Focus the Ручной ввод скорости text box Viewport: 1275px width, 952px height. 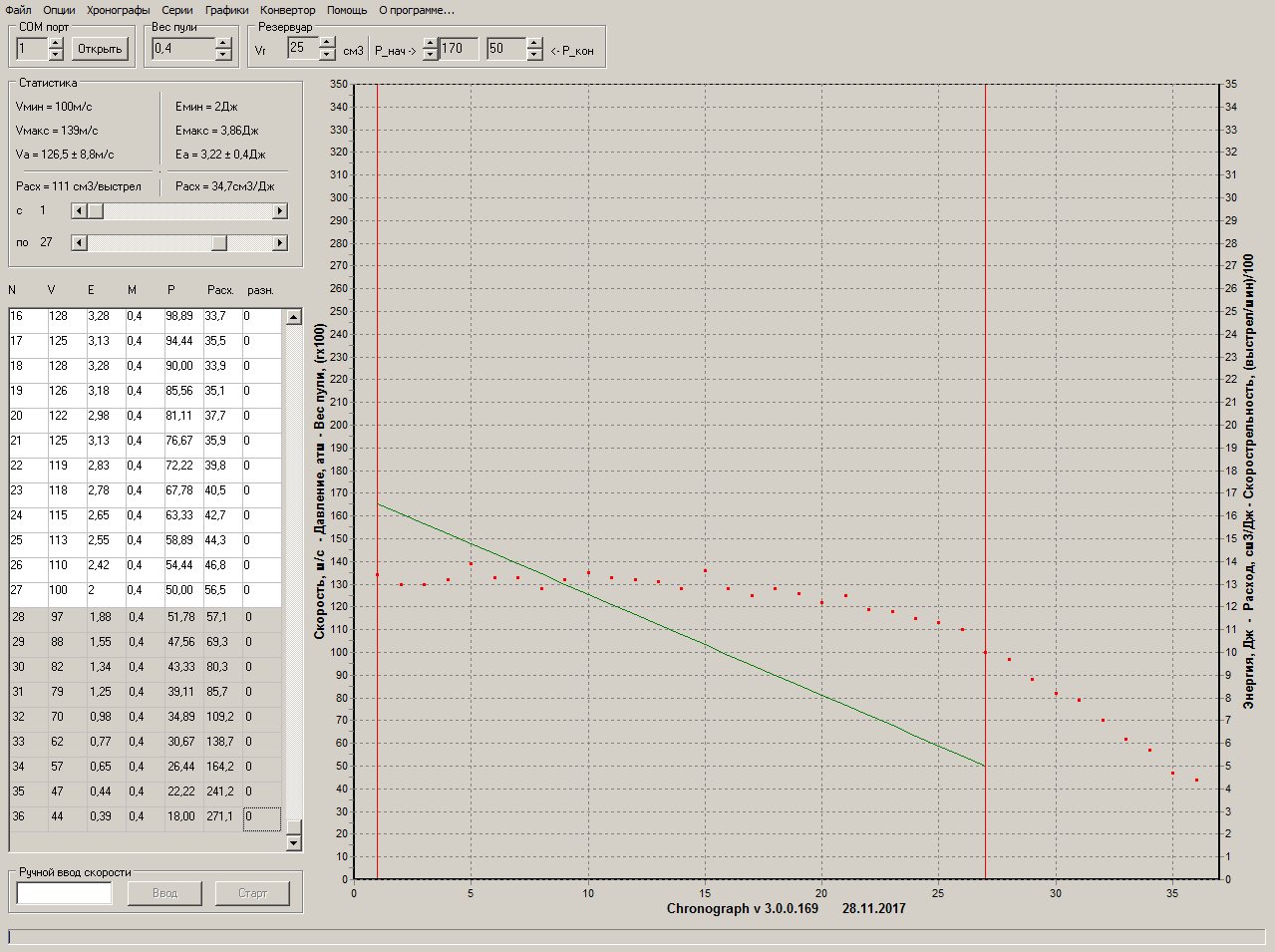pyautogui.click(x=65, y=893)
